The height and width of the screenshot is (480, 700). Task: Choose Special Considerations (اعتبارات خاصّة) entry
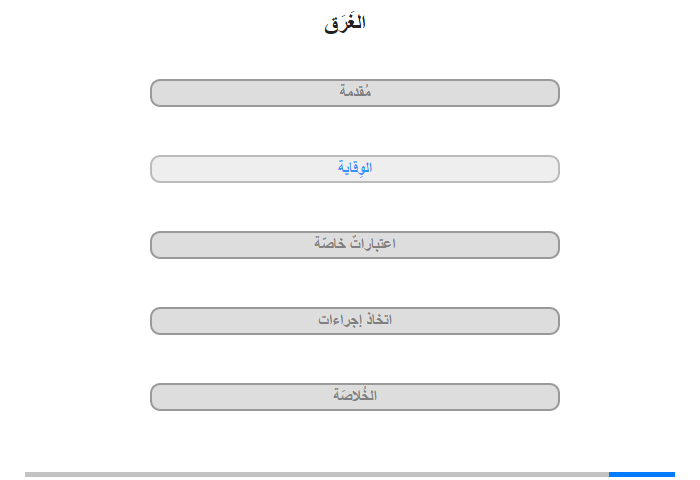[354, 245]
